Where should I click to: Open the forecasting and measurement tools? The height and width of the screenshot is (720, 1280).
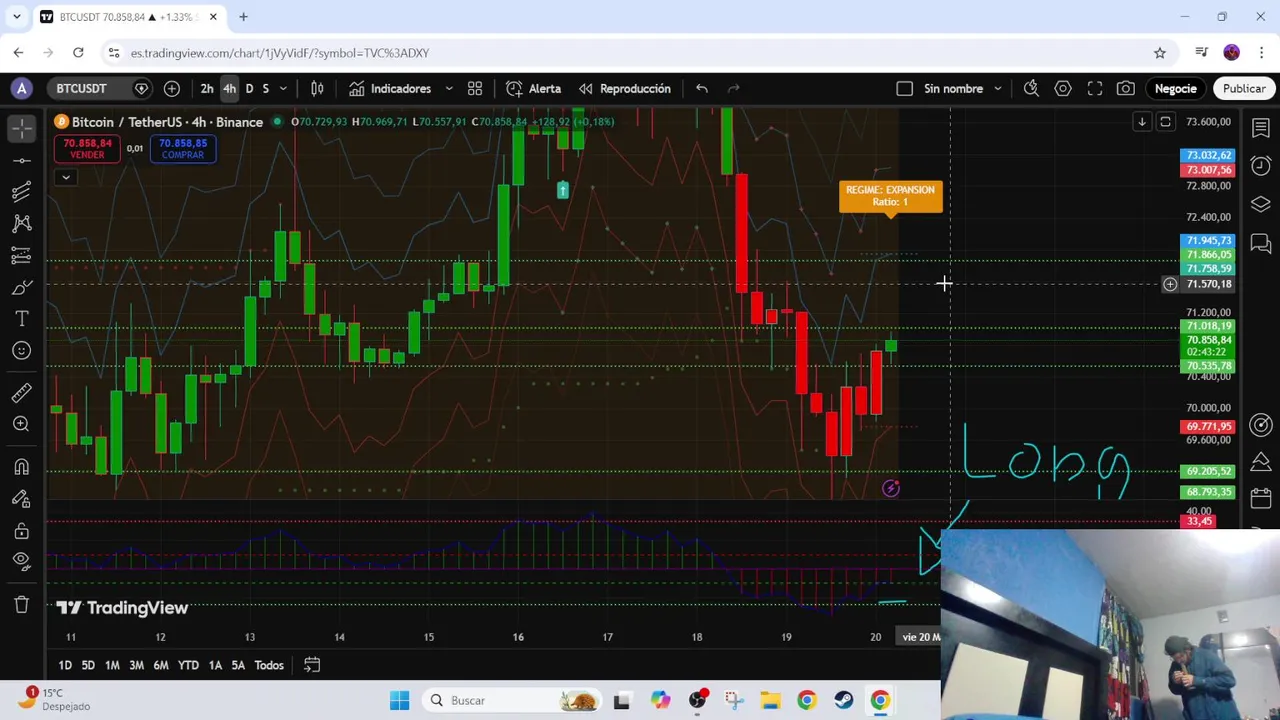tap(21, 256)
